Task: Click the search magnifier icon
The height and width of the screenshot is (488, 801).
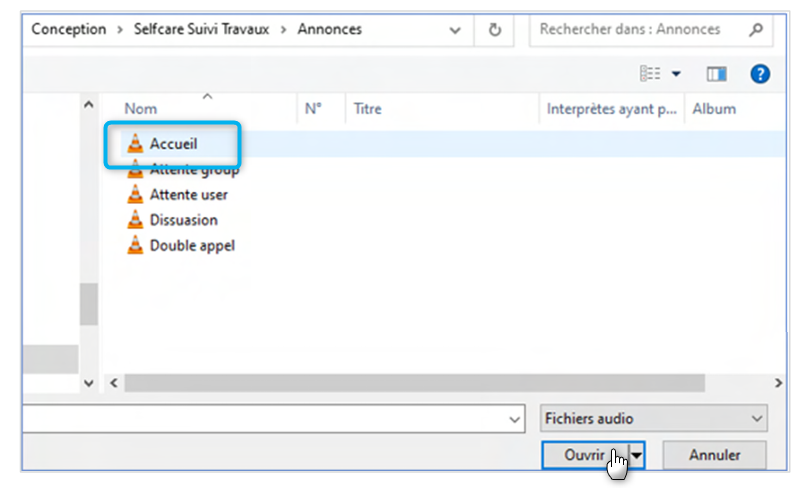Action: 755,30
